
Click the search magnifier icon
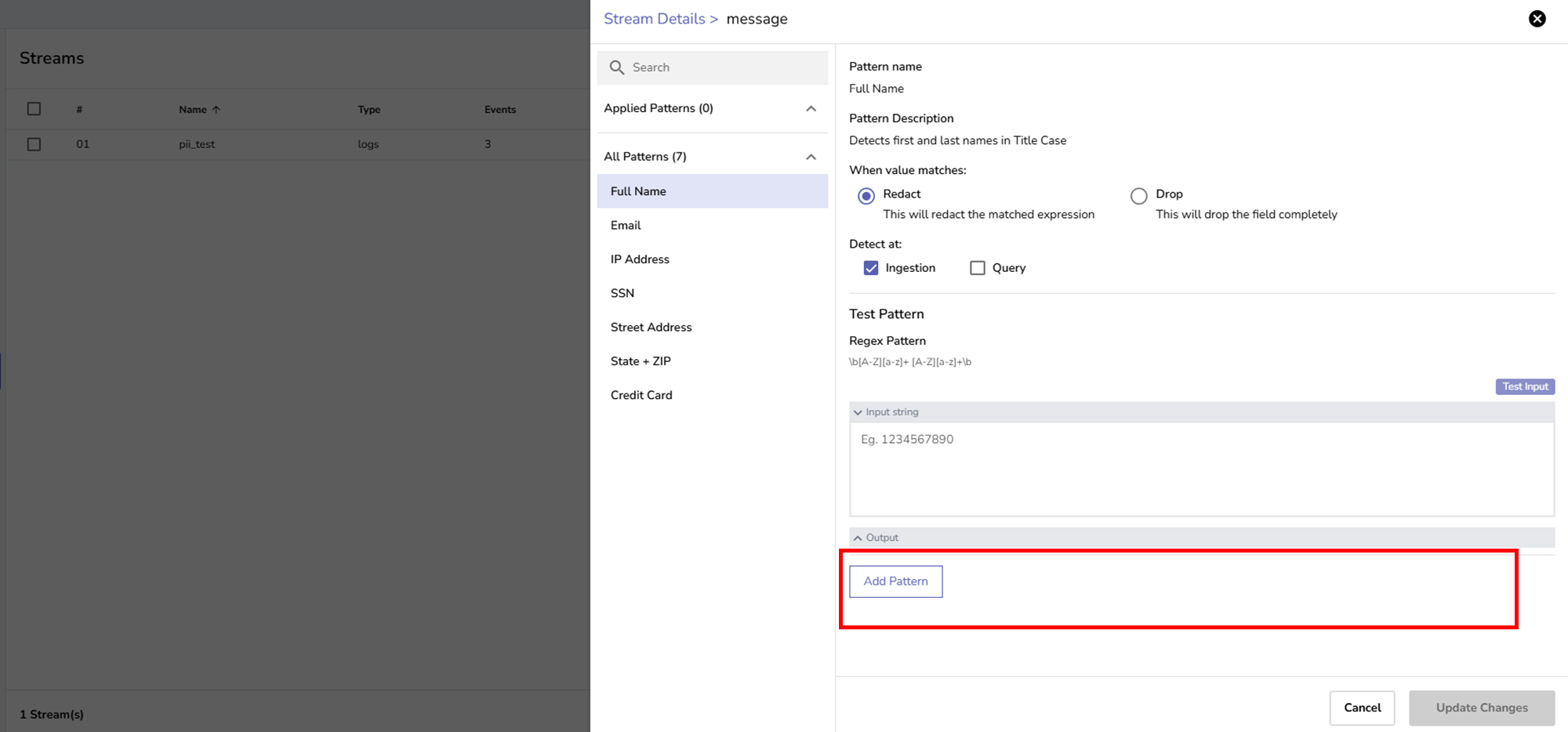point(617,67)
